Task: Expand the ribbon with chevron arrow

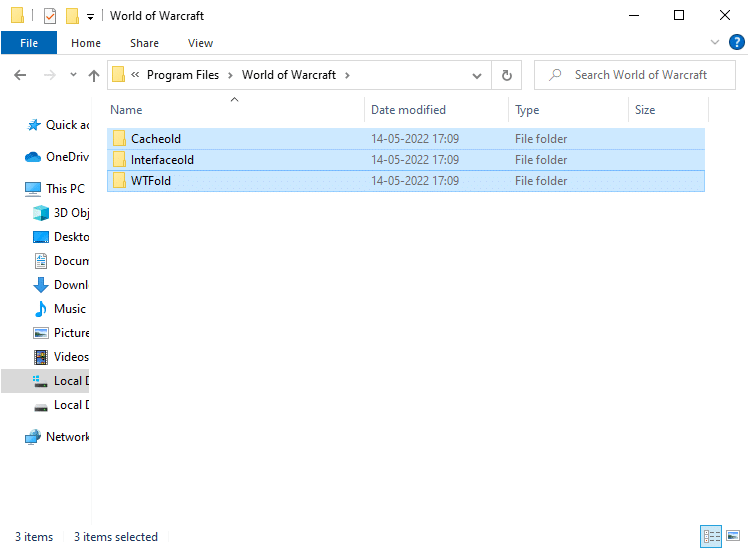Action: pos(715,42)
